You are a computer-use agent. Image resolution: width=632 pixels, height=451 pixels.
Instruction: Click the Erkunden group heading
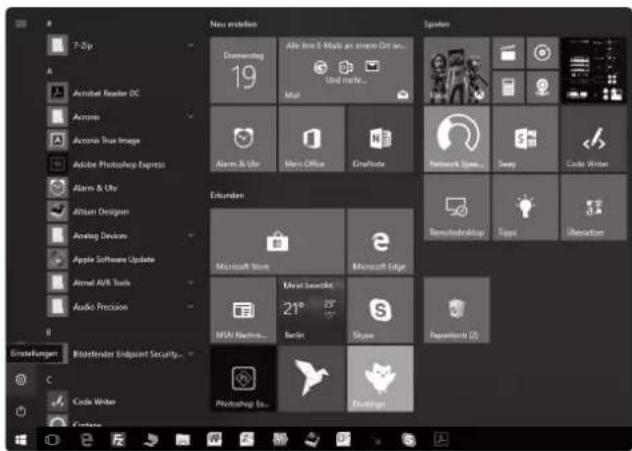(x=227, y=195)
